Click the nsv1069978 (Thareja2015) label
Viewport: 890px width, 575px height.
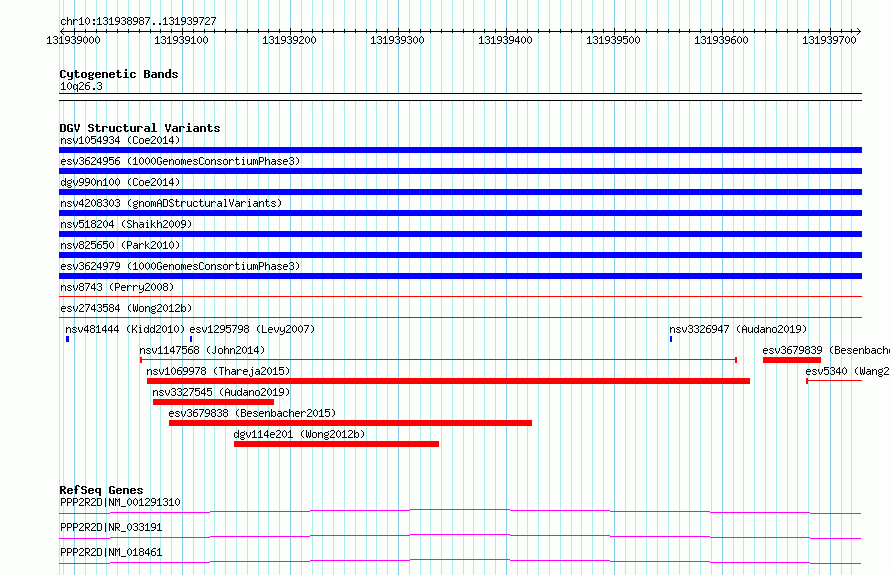point(218,371)
